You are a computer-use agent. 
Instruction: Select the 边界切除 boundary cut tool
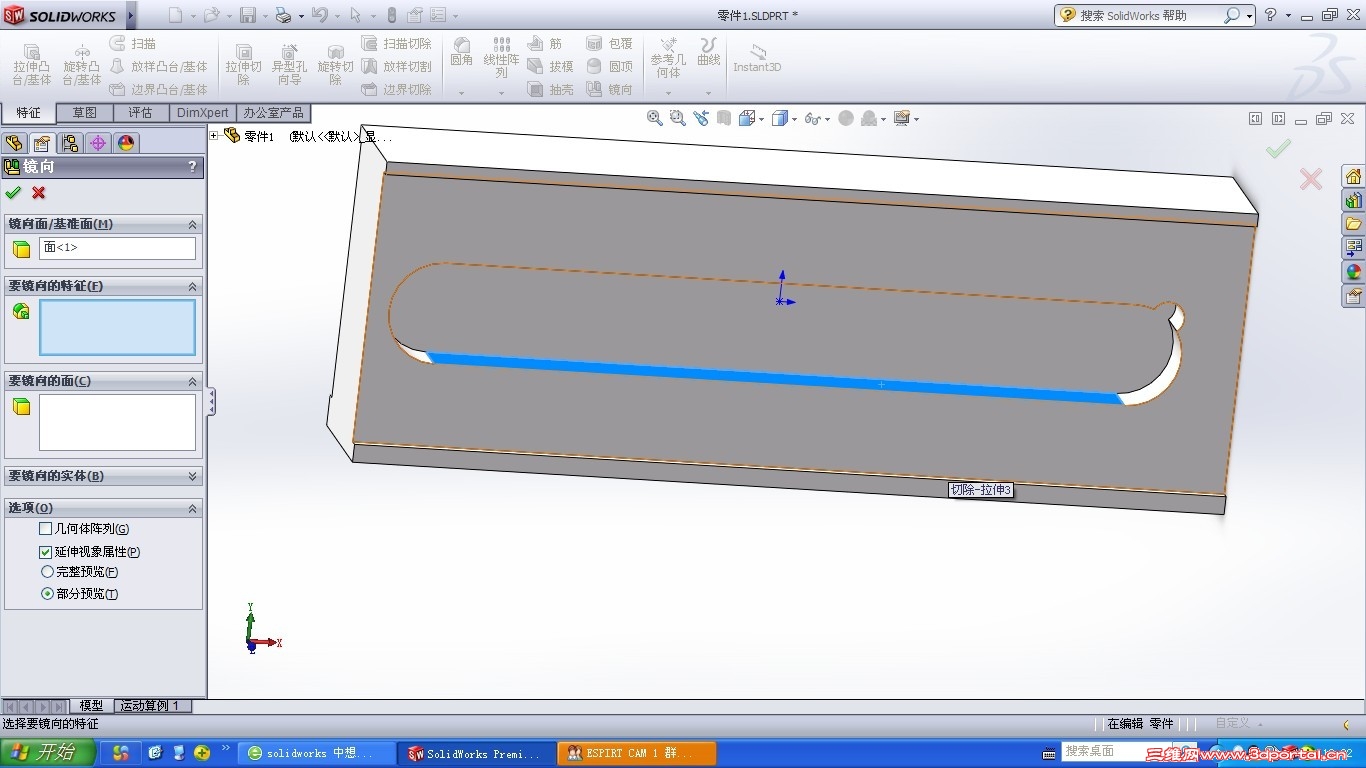(x=396, y=89)
